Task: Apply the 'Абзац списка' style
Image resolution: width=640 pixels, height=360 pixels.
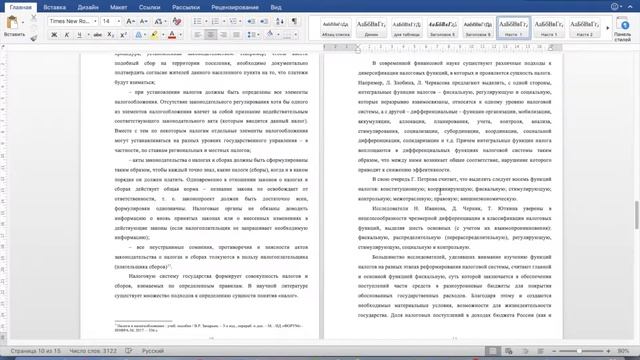Action: (x=336, y=28)
